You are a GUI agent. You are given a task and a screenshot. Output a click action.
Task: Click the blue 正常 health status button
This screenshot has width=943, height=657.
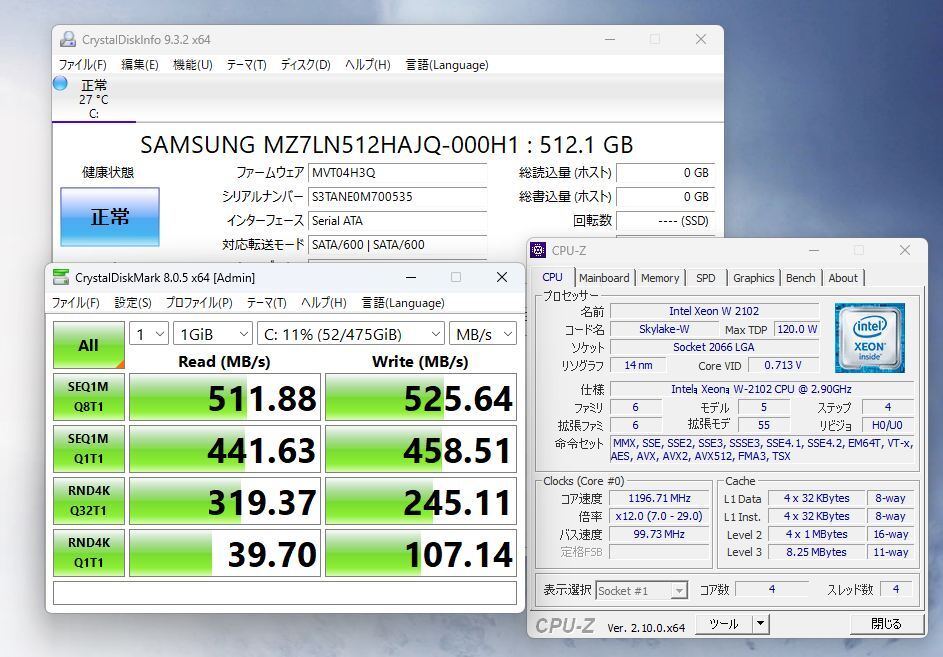[109, 217]
